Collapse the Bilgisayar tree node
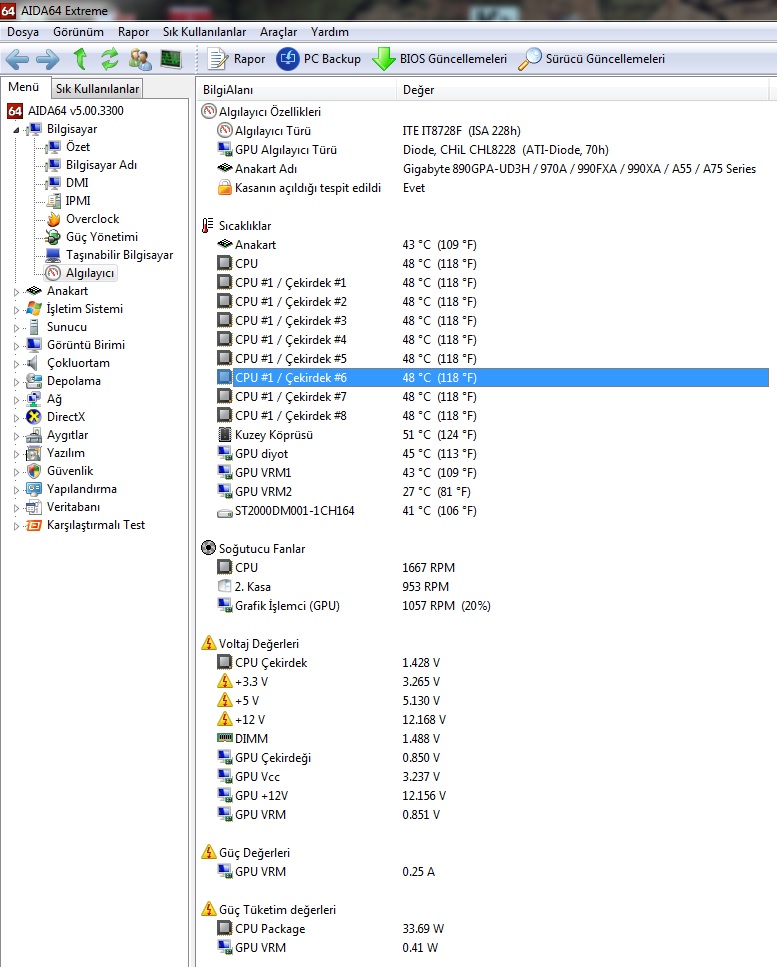Image resolution: width=777 pixels, height=967 pixels. click(x=17, y=130)
